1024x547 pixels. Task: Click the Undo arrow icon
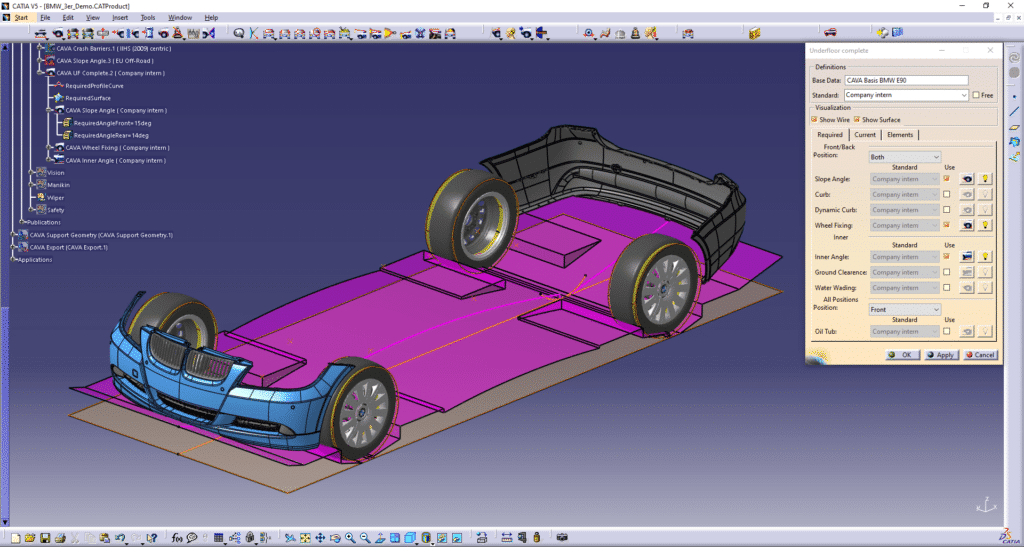click(x=120, y=538)
